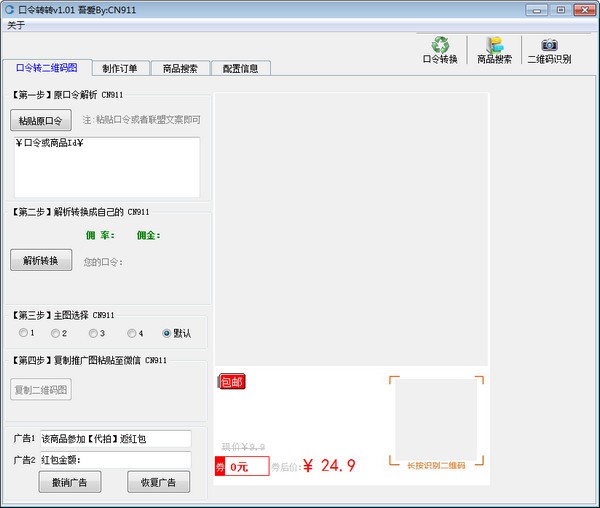
Task: Maximize the 口令转转 window
Action: (560, 10)
